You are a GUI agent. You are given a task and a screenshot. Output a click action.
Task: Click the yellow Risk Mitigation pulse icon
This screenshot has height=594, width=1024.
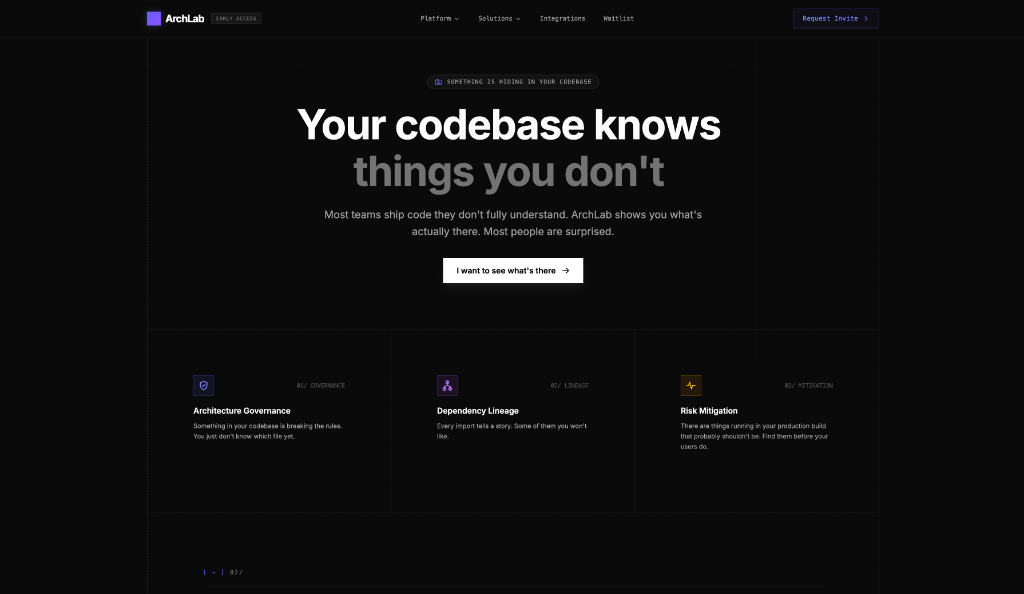coord(691,385)
